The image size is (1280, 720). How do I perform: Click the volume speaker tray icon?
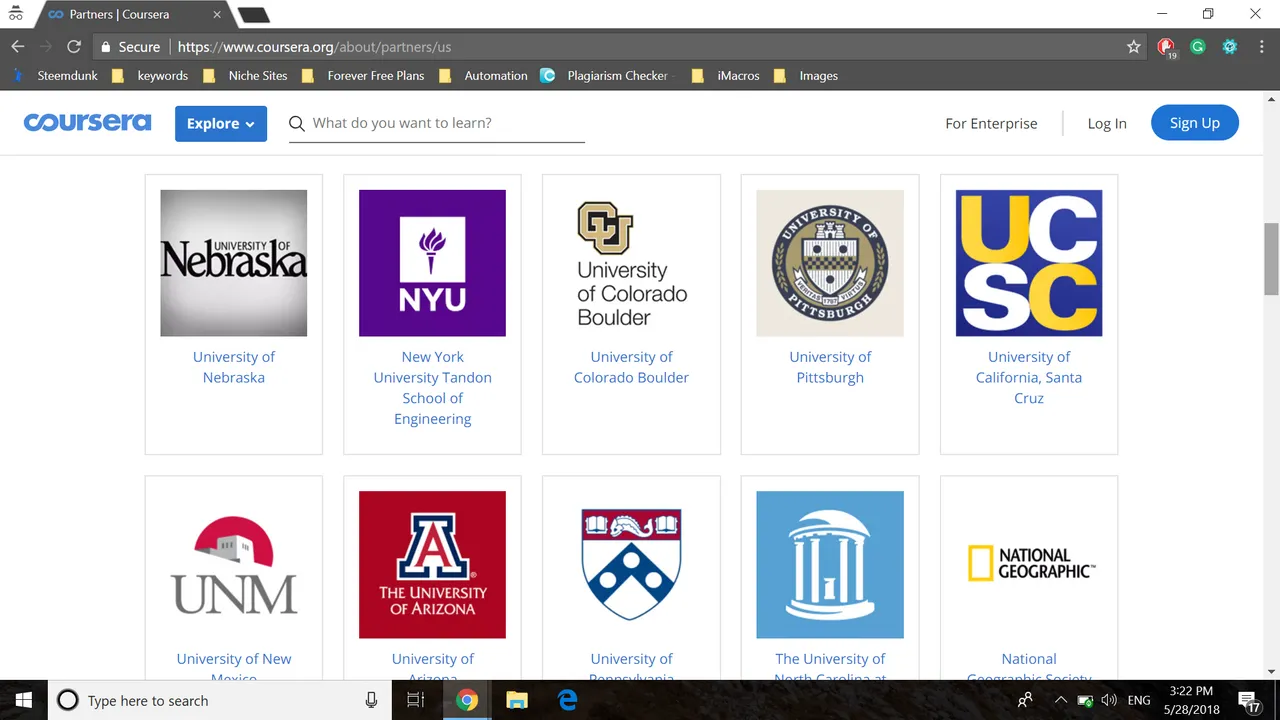point(1109,701)
